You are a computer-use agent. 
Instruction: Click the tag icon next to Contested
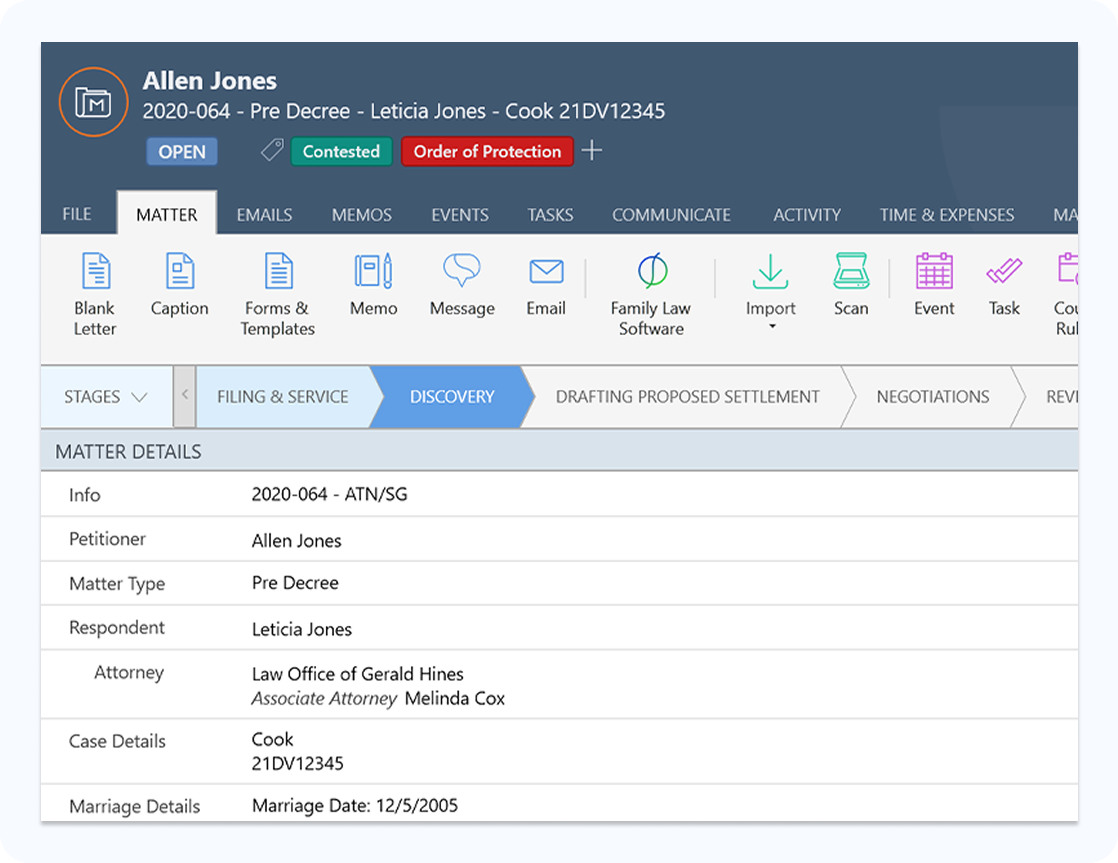272,150
